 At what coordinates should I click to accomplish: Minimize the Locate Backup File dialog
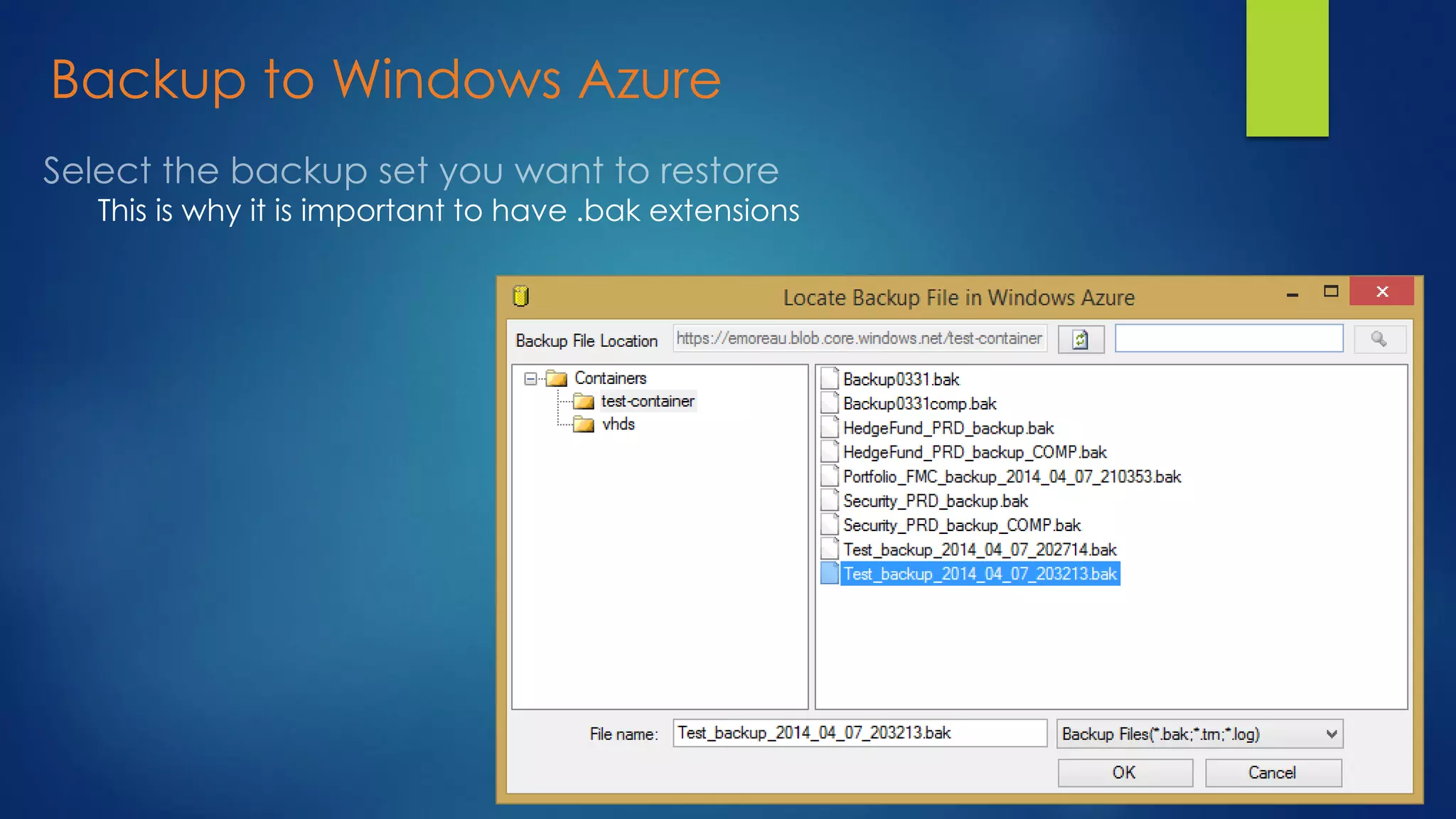1292,294
